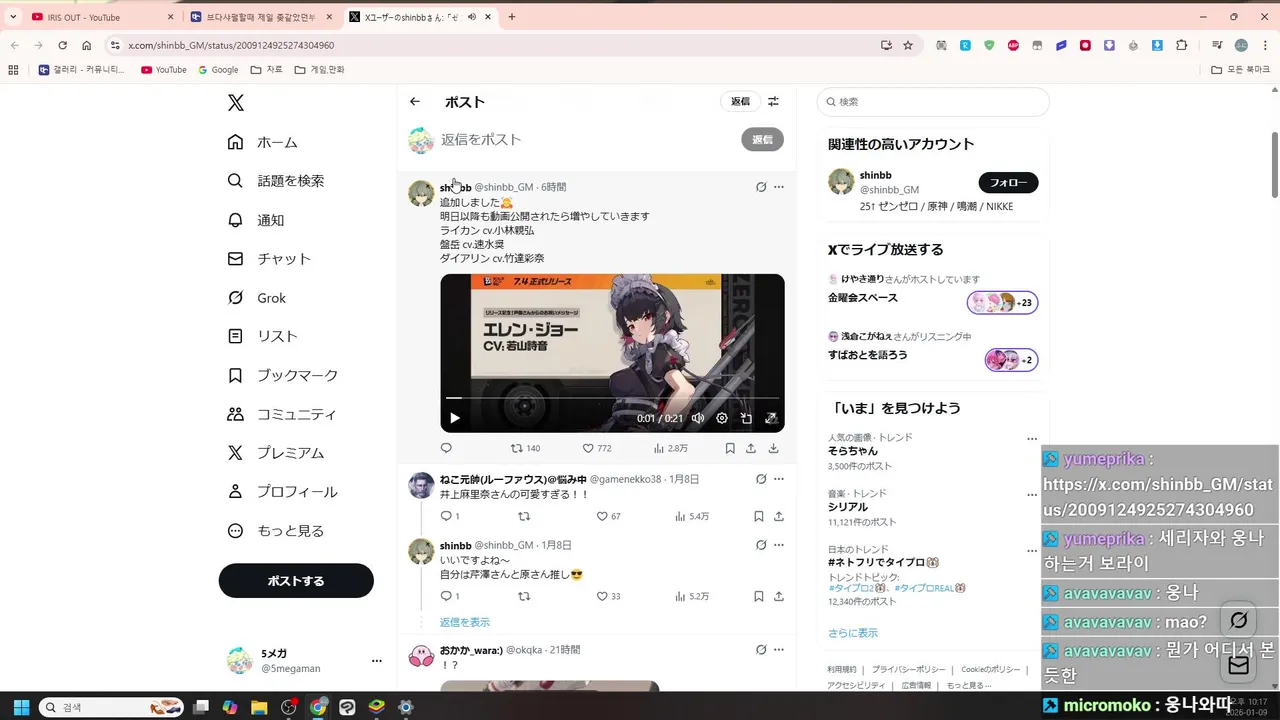Open video settings gear
The image size is (1280, 720).
pyautogui.click(x=722, y=418)
